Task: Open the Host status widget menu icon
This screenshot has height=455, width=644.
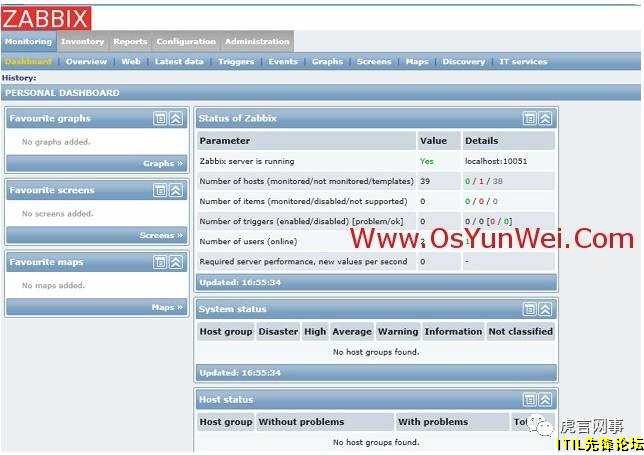Action: click(x=529, y=399)
